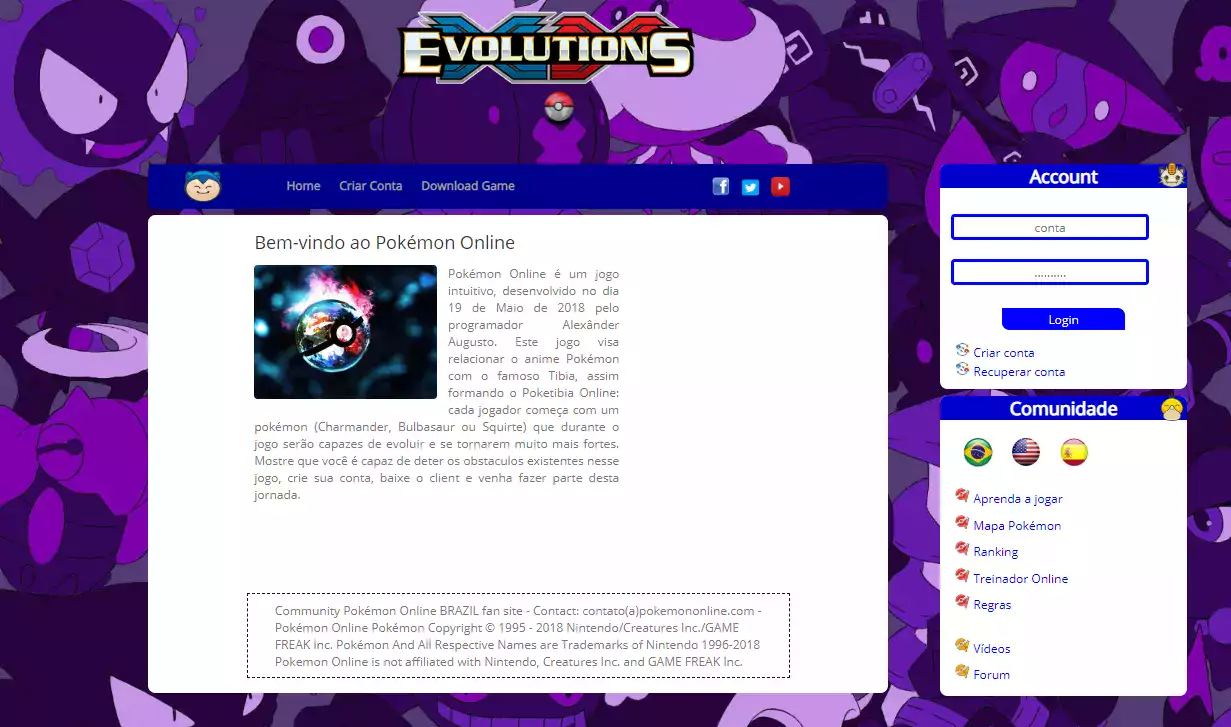Image resolution: width=1231 pixels, height=727 pixels.
Task: Open the Mapa Pokémon link
Action: 1017,526
